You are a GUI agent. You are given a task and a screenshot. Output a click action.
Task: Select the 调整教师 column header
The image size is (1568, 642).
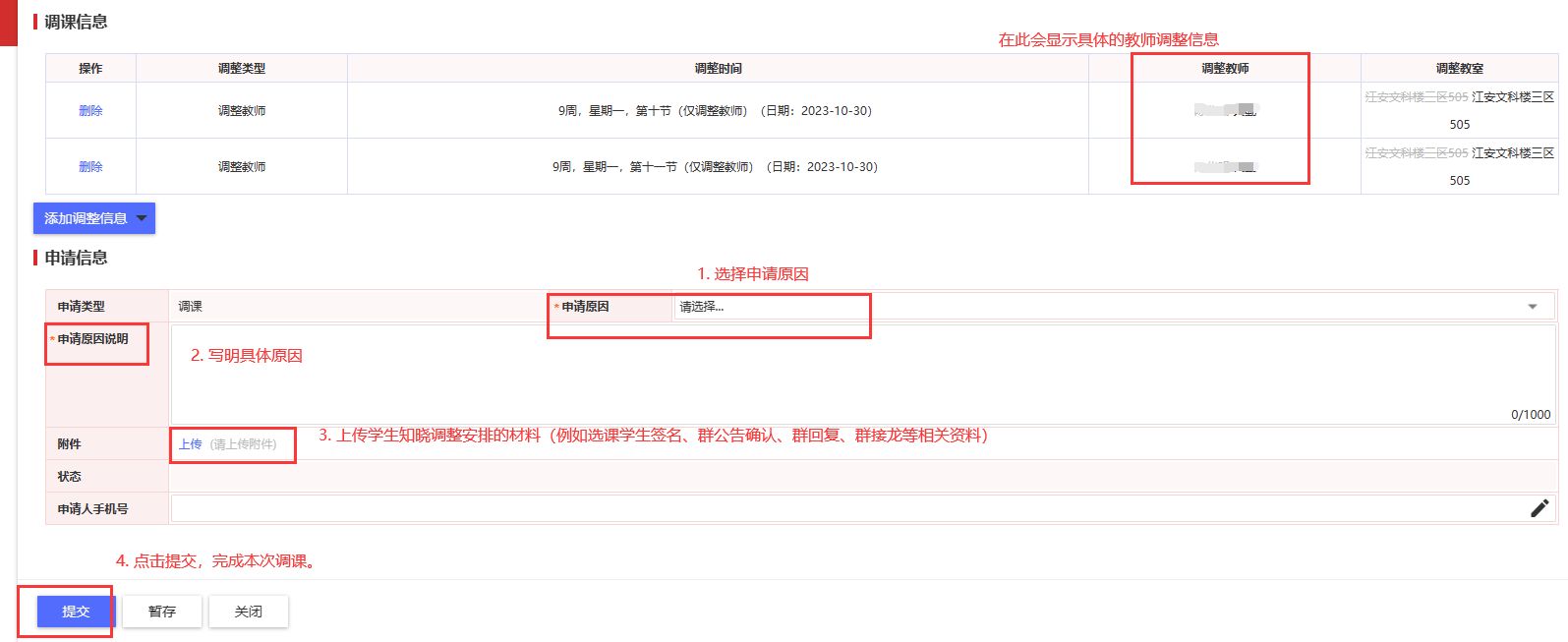pyautogui.click(x=1225, y=69)
